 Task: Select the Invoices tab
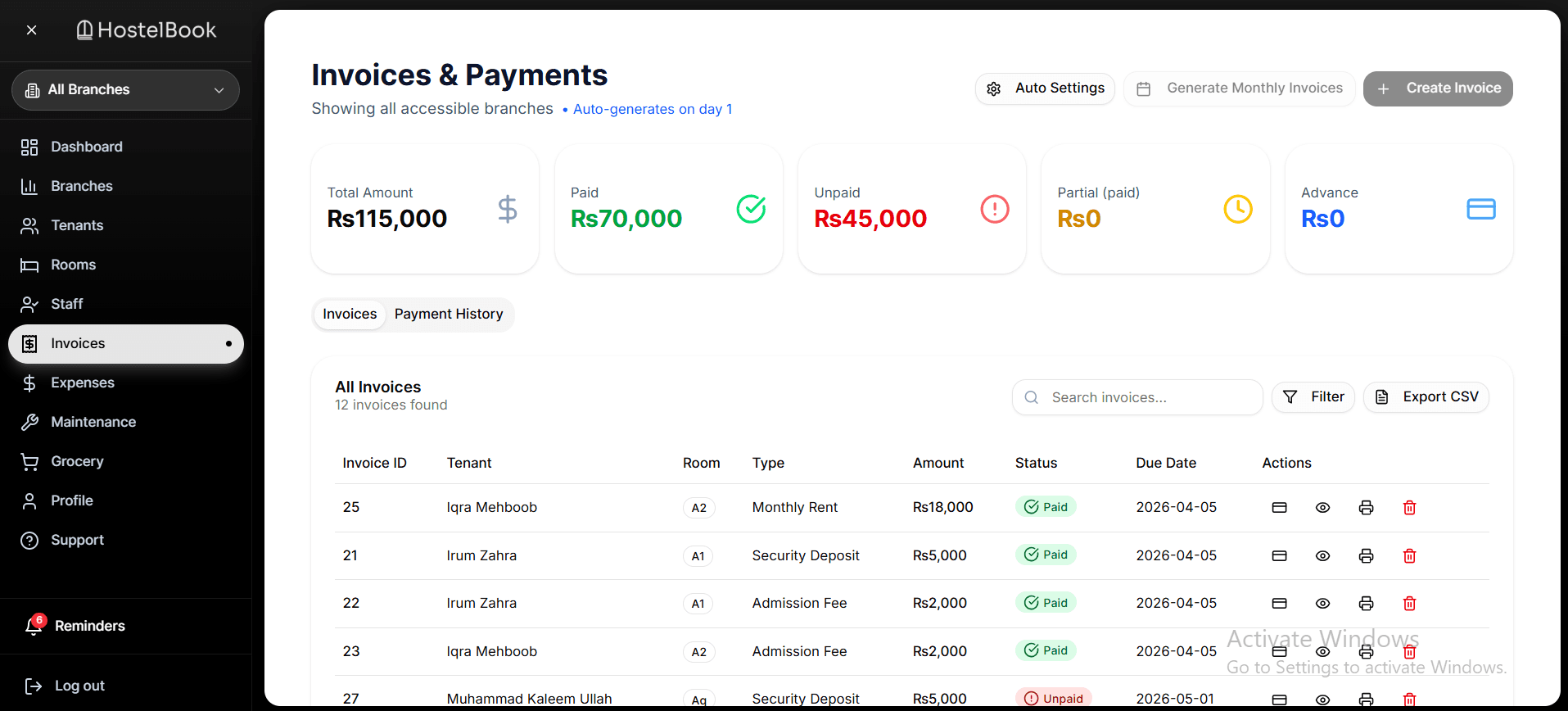click(350, 315)
